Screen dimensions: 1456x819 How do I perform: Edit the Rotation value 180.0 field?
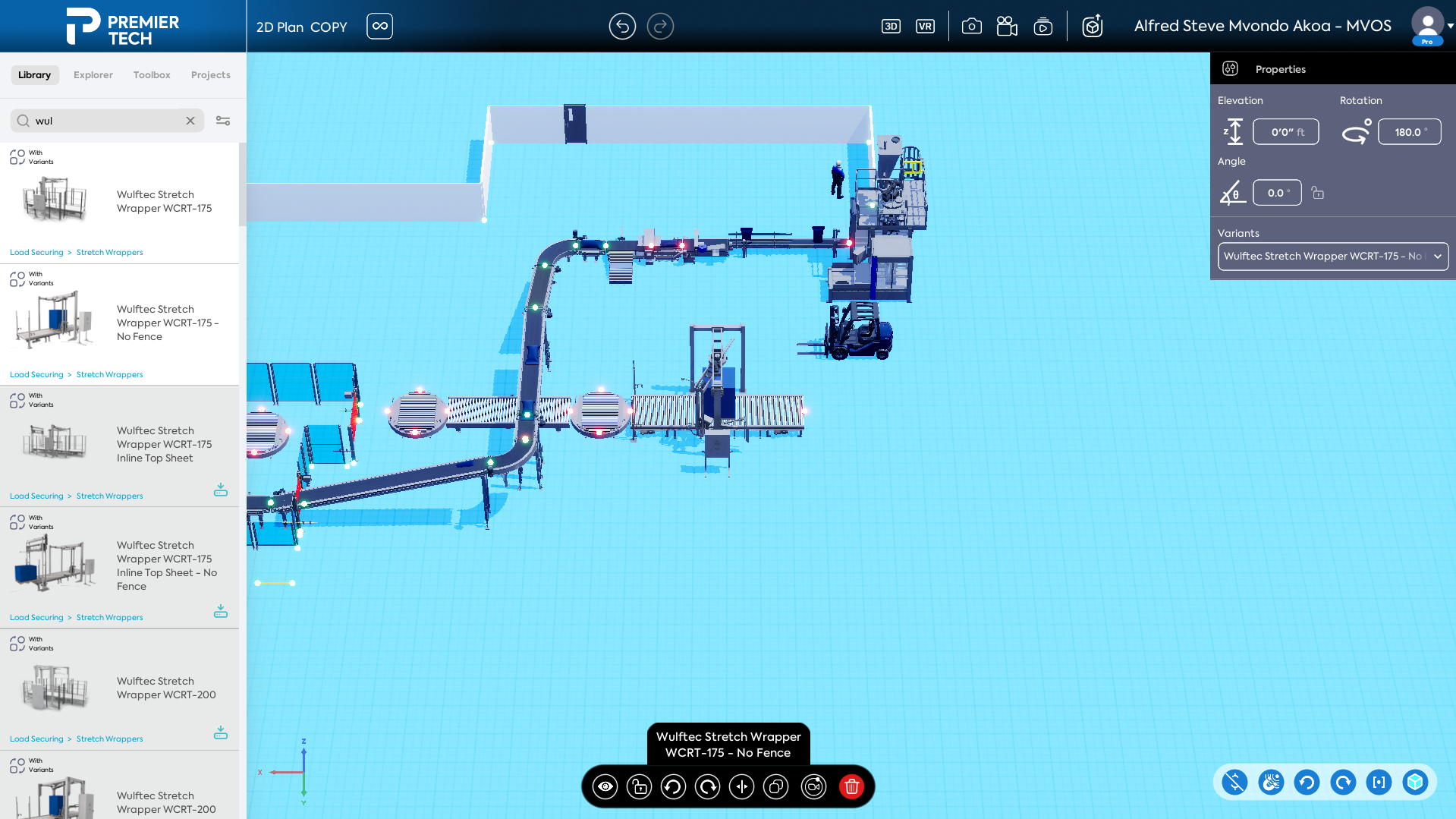(1410, 132)
